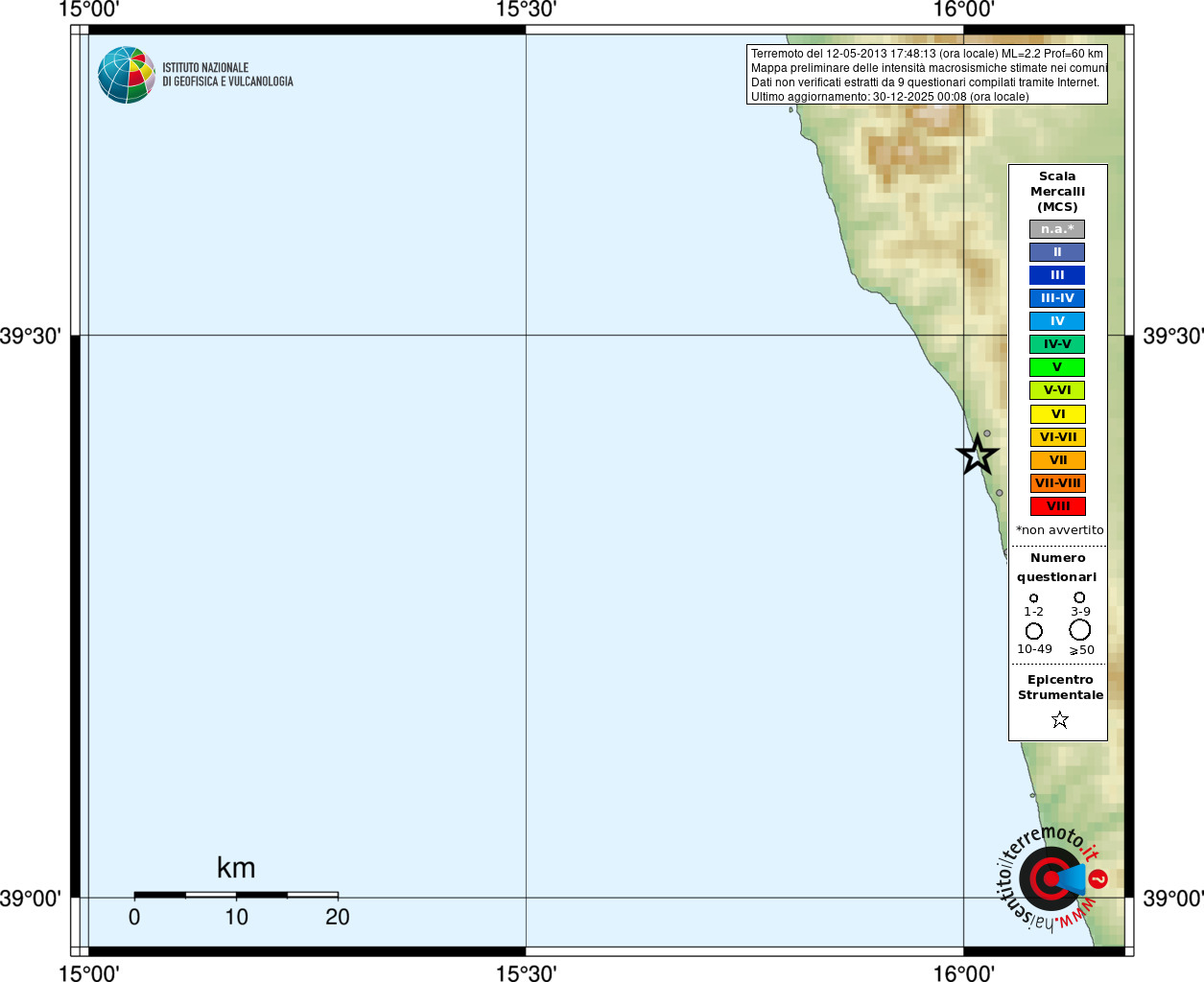Click the yellow VI legend swatch
The image size is (1204, 982).
[1058, 414]
